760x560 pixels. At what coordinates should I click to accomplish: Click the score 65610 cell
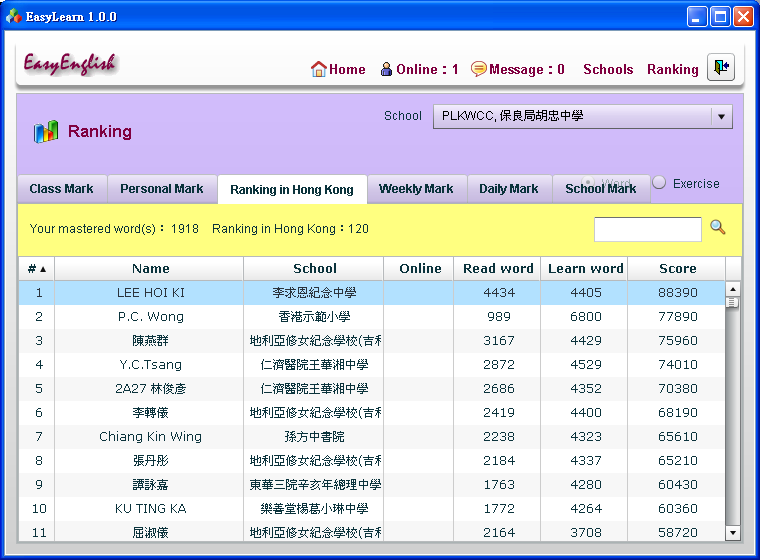(678, 436)
